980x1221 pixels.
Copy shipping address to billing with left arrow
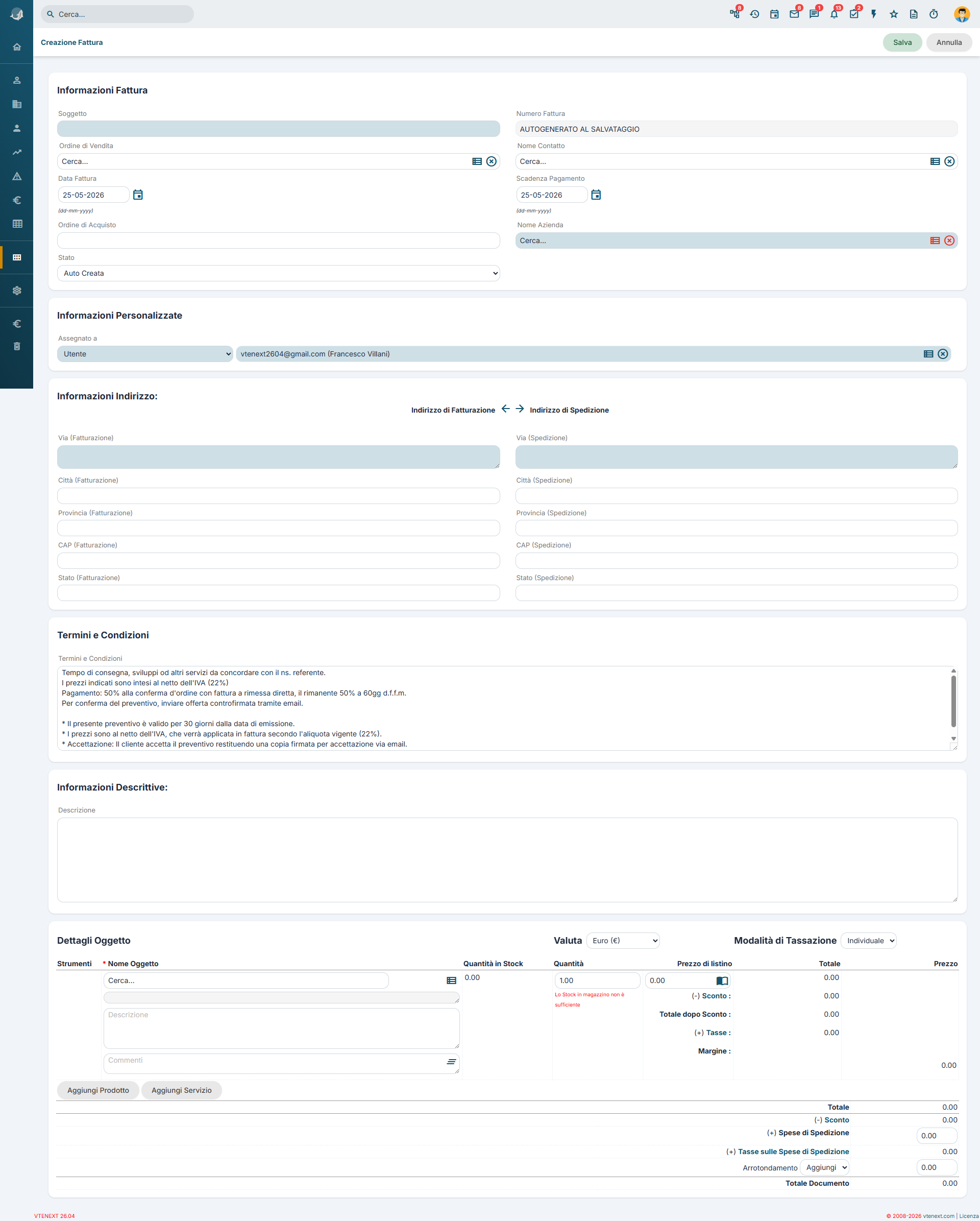click(506, 409)
